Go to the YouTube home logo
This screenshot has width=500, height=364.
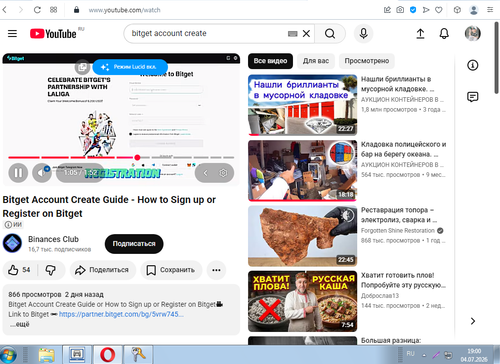pos(53,34)
